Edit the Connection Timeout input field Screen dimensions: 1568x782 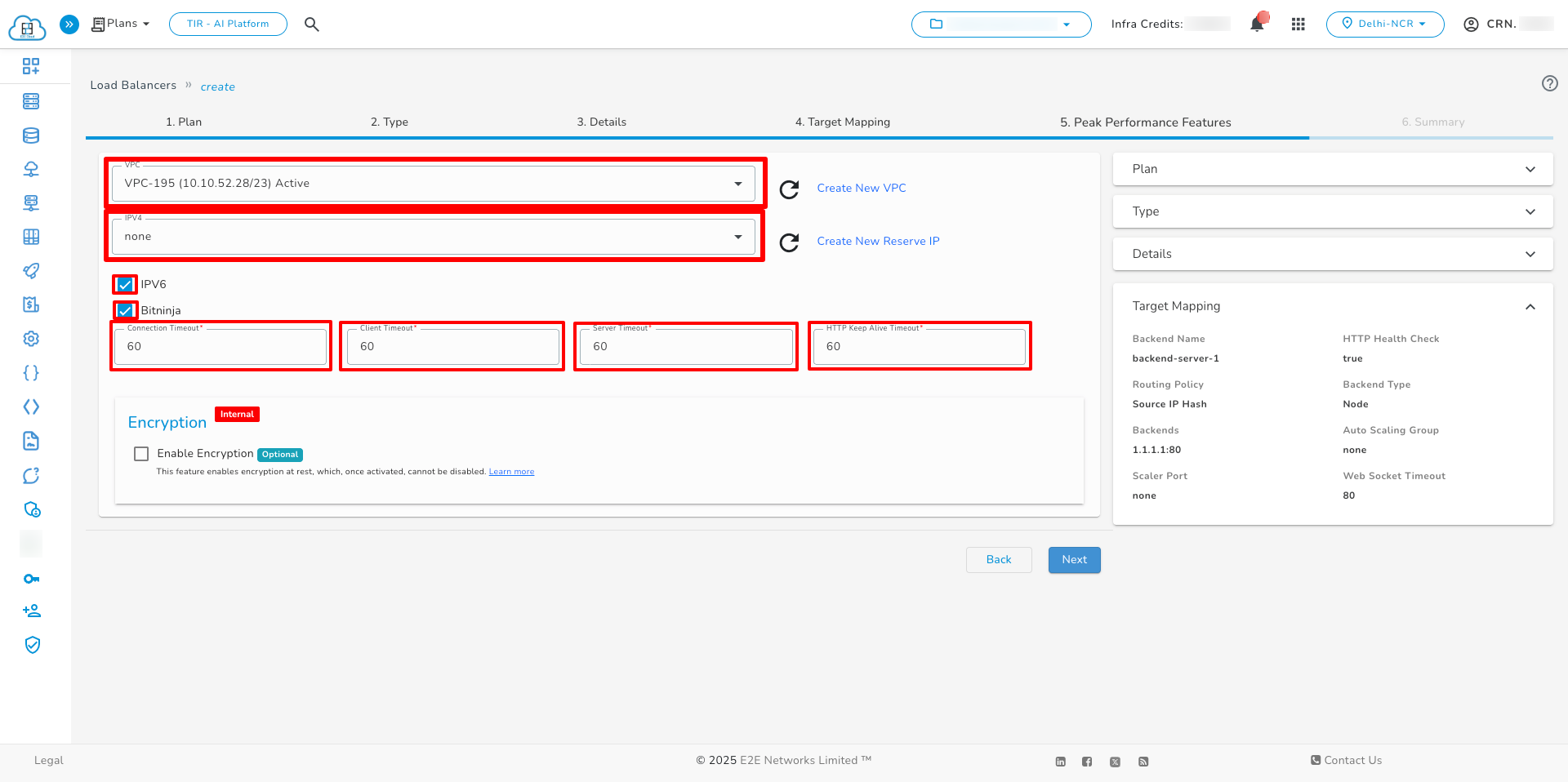click(x=220, y=346)
